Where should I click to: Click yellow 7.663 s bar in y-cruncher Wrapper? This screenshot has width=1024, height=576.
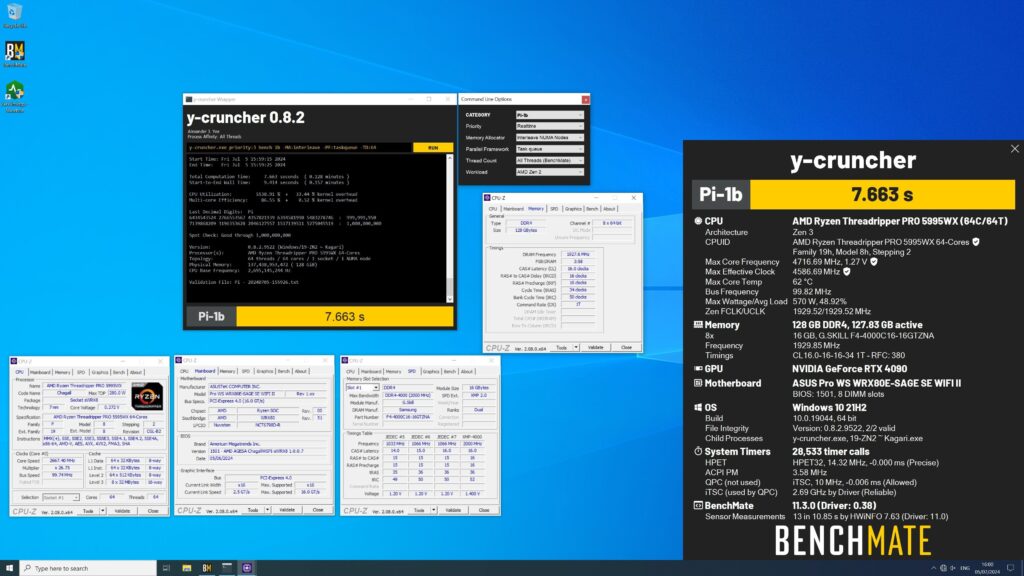click(345, 317)
